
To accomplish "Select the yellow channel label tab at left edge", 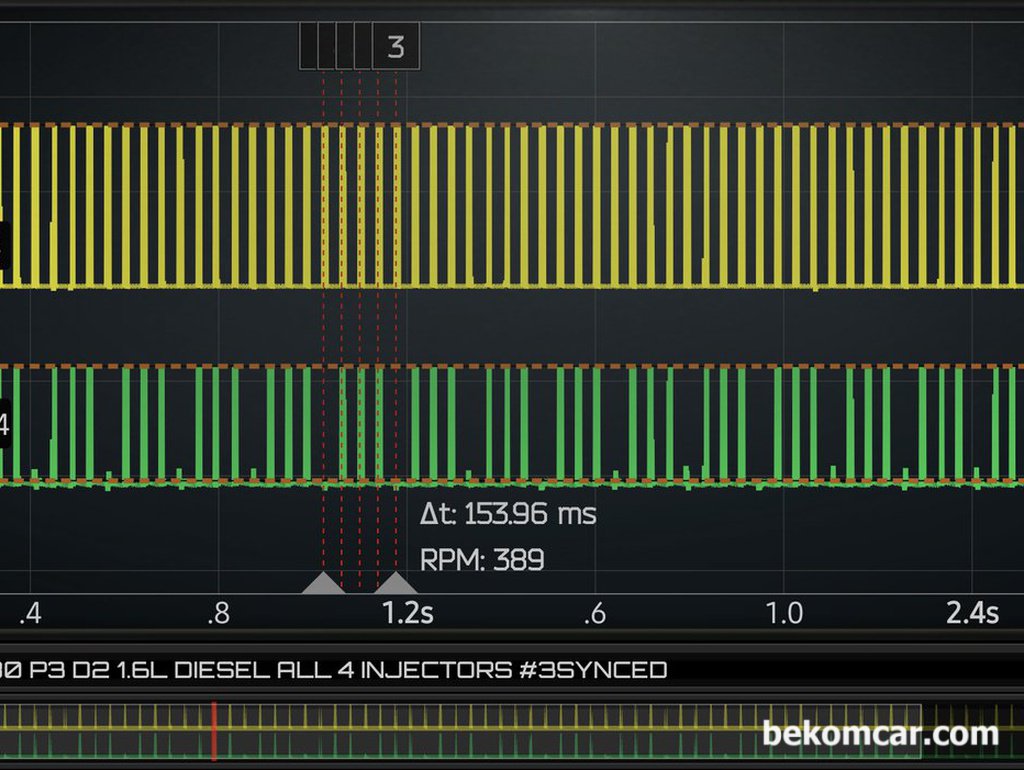I will tap(4, 245).
